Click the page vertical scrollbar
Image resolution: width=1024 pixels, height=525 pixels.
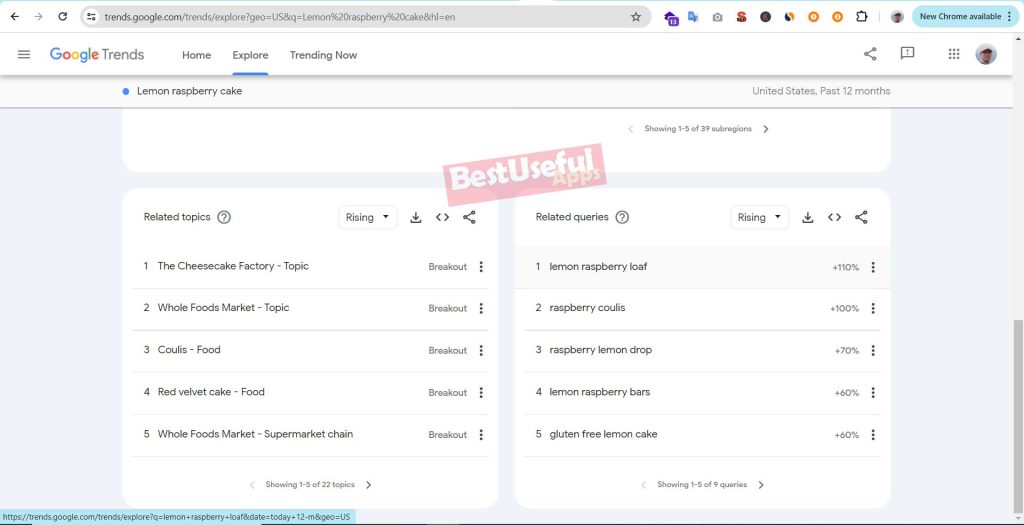[x=1018, y=415]
